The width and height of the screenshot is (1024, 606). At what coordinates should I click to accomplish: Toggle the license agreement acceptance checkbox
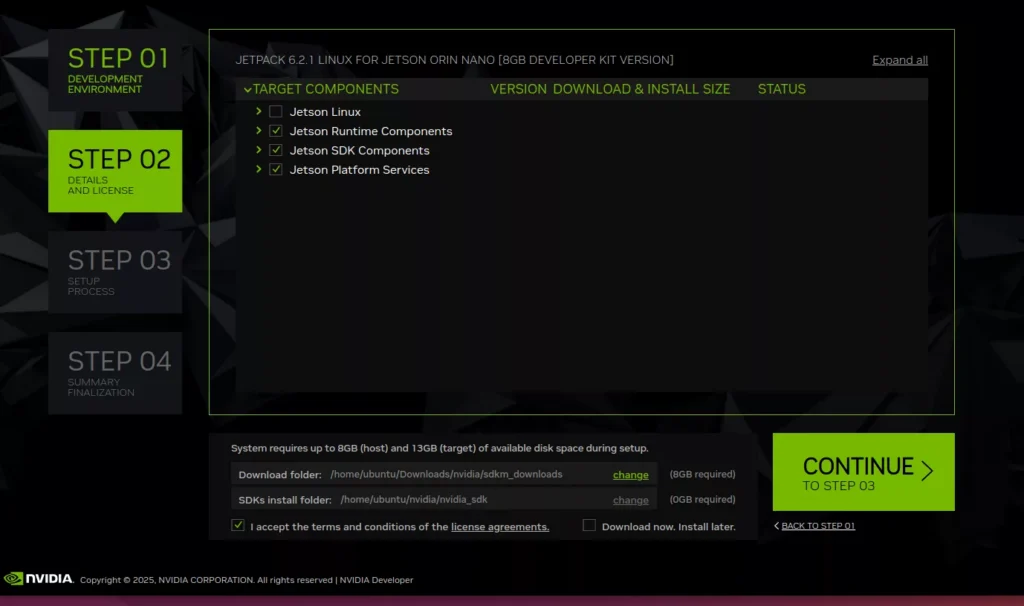coord(238,526)
